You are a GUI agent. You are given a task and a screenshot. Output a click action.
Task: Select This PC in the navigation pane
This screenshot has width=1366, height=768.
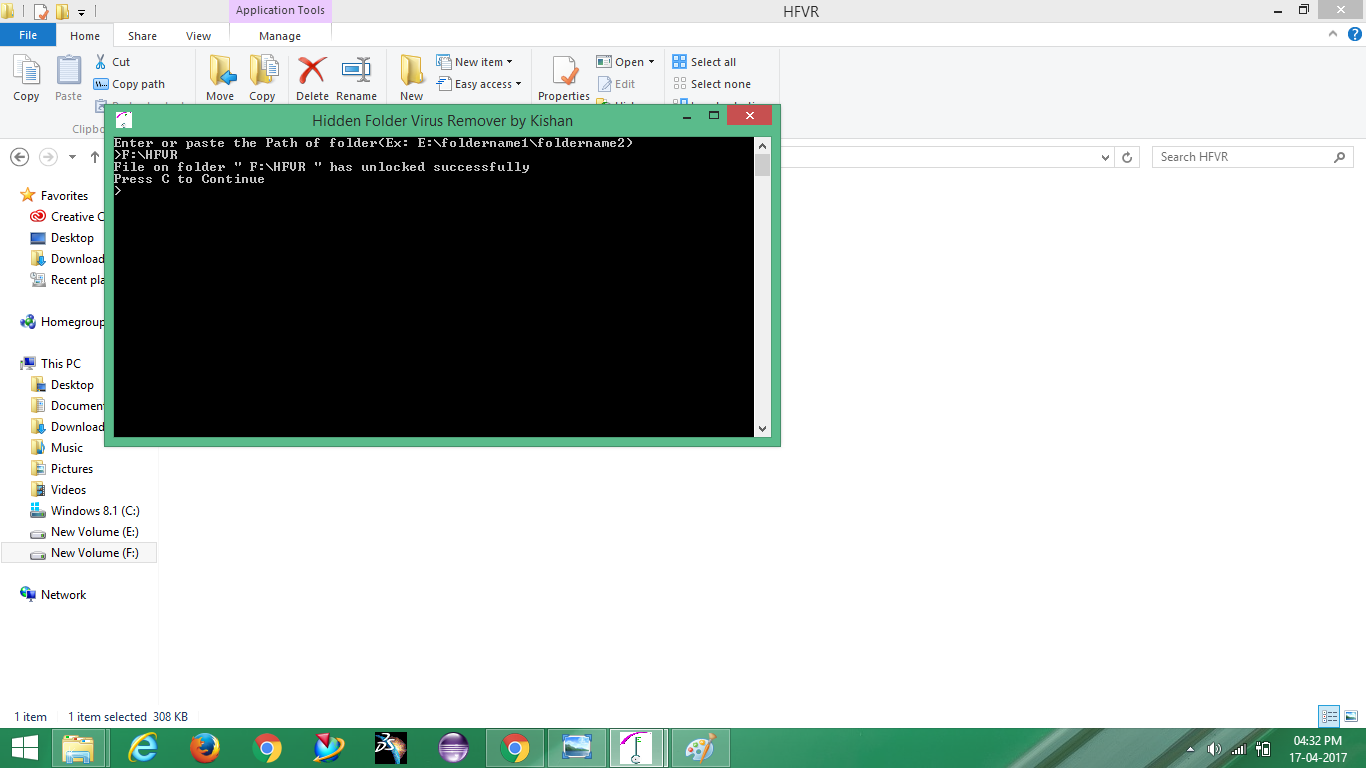60,364
